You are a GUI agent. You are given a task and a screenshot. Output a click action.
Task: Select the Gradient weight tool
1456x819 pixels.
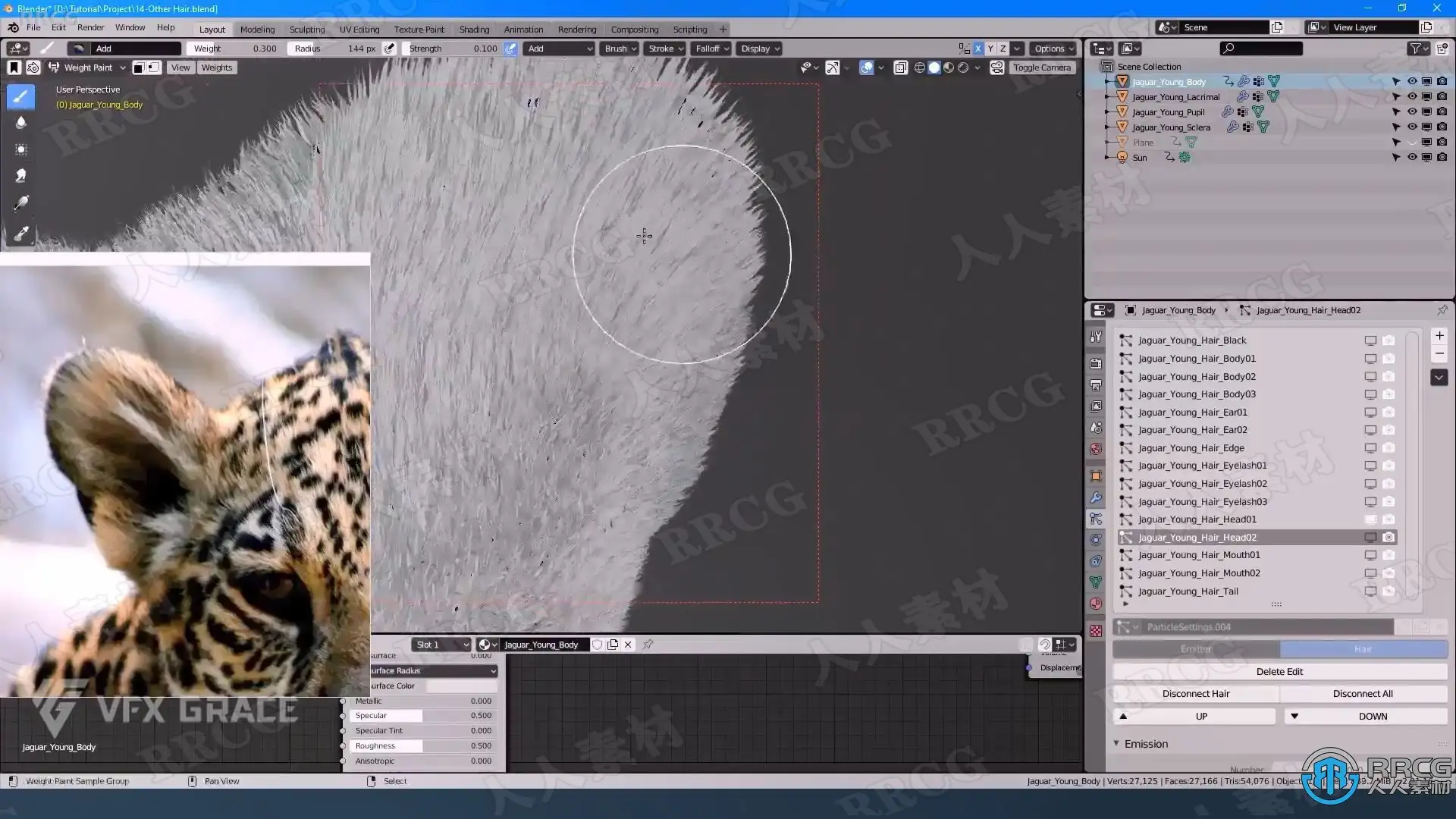pyautogui.click(x=20, y=203)
